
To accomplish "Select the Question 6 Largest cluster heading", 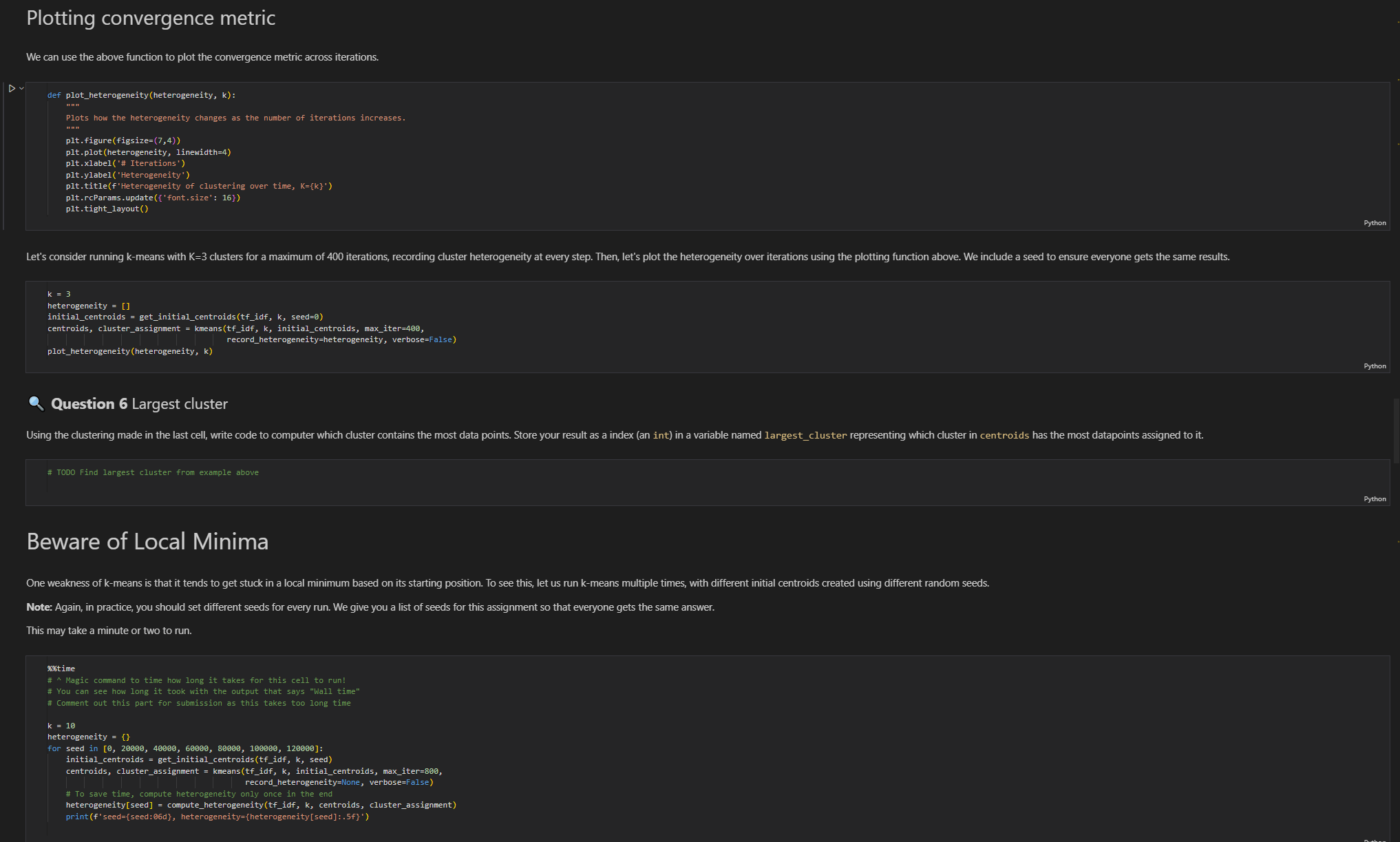I will (x=139, y=404).
